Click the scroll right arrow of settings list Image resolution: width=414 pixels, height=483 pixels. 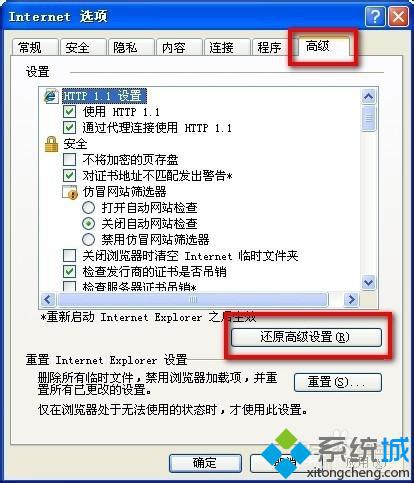(x=352, y=299)
